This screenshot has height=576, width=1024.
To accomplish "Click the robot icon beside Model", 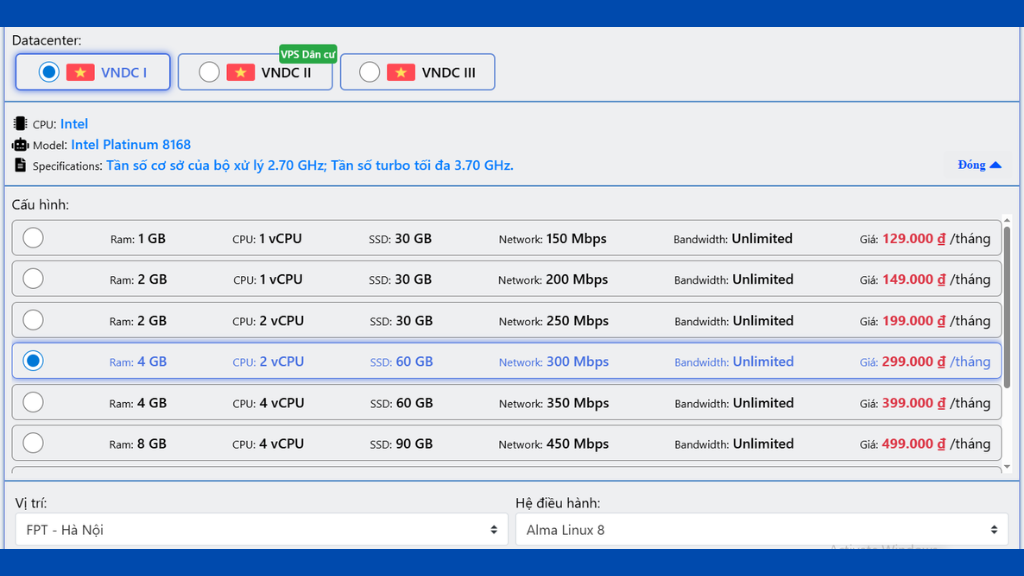I will [x=20, y=145].
